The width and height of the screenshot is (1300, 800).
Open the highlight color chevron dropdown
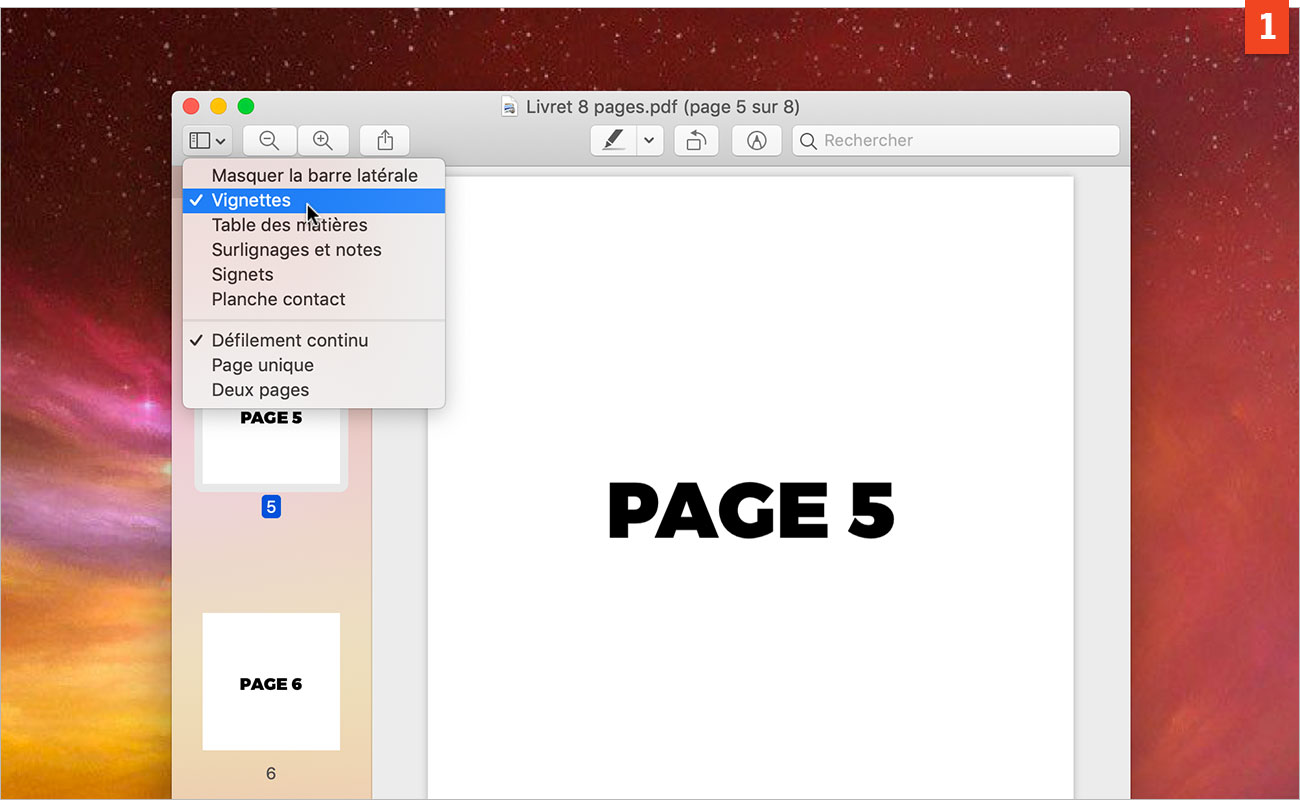tap(648, 140)
